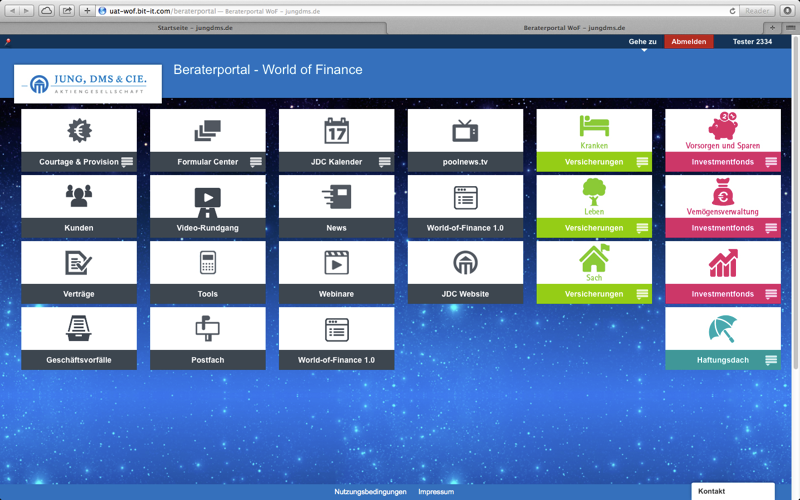Expand the Haftungsdach submenu
Screen dimensions: 800x500
771,360
